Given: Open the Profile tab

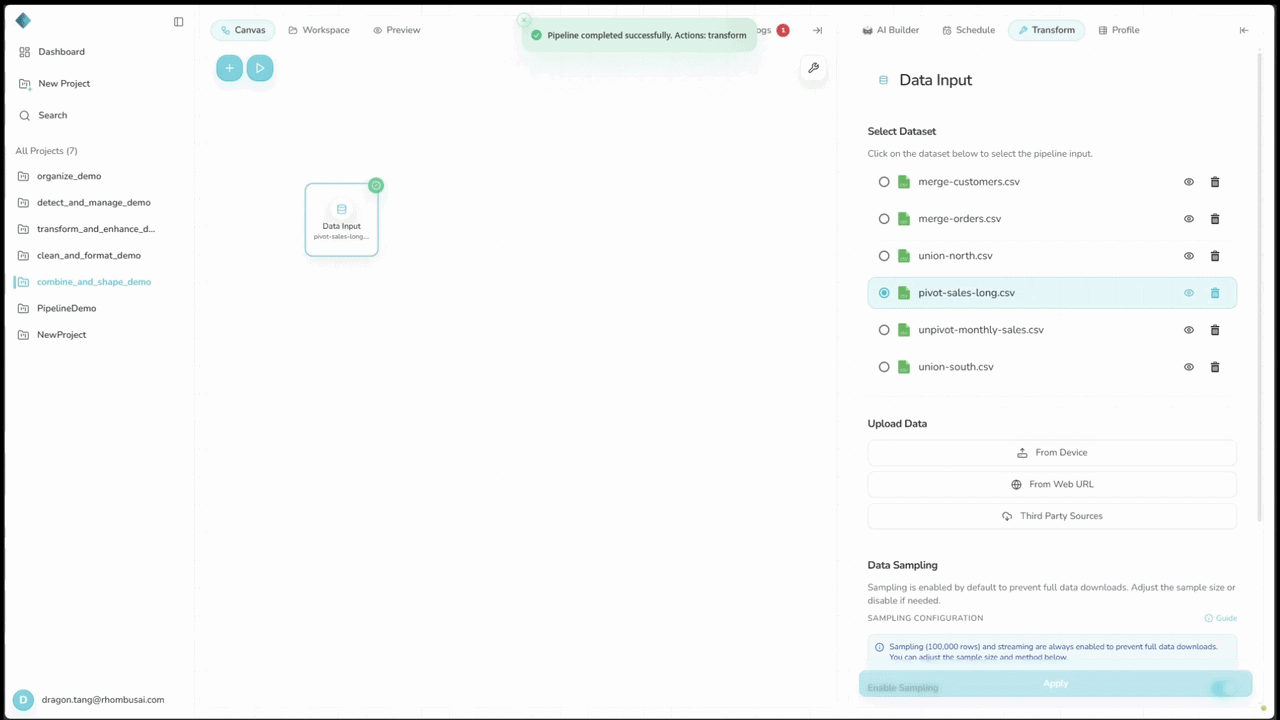Looking at the screenshot, I should click(1119, 30).
